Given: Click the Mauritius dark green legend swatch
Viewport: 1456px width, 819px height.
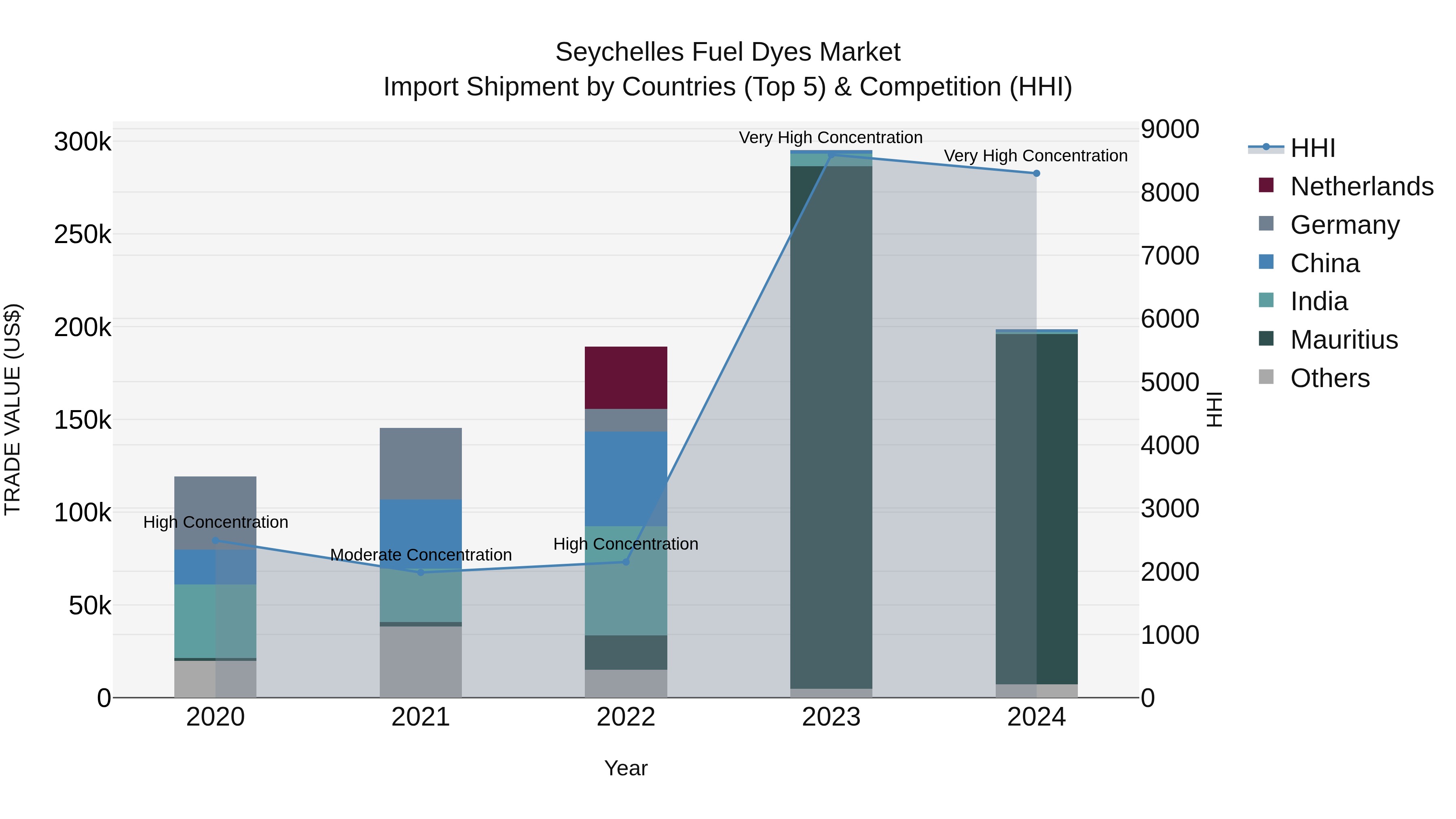Looking at the screenshot, I should 1266,339.
